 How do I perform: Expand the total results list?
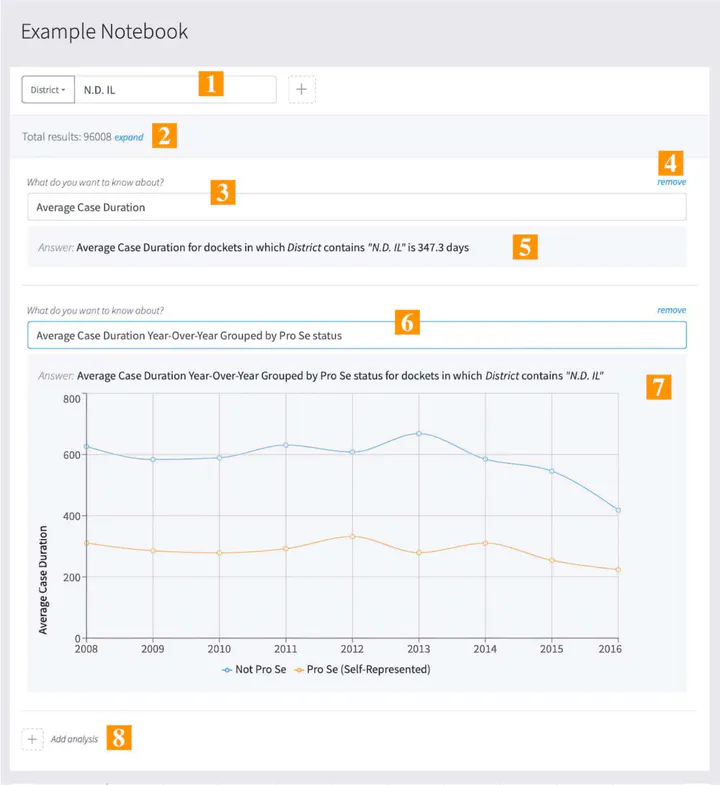click(129, 137)
